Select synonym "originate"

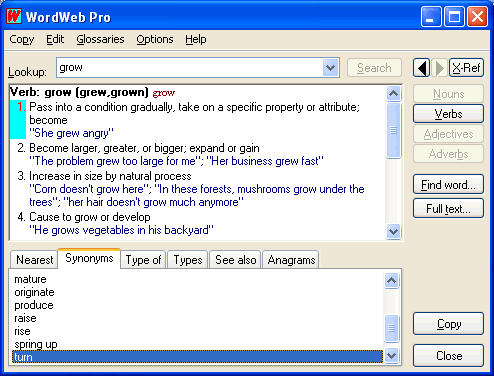(x=34, y=292)
